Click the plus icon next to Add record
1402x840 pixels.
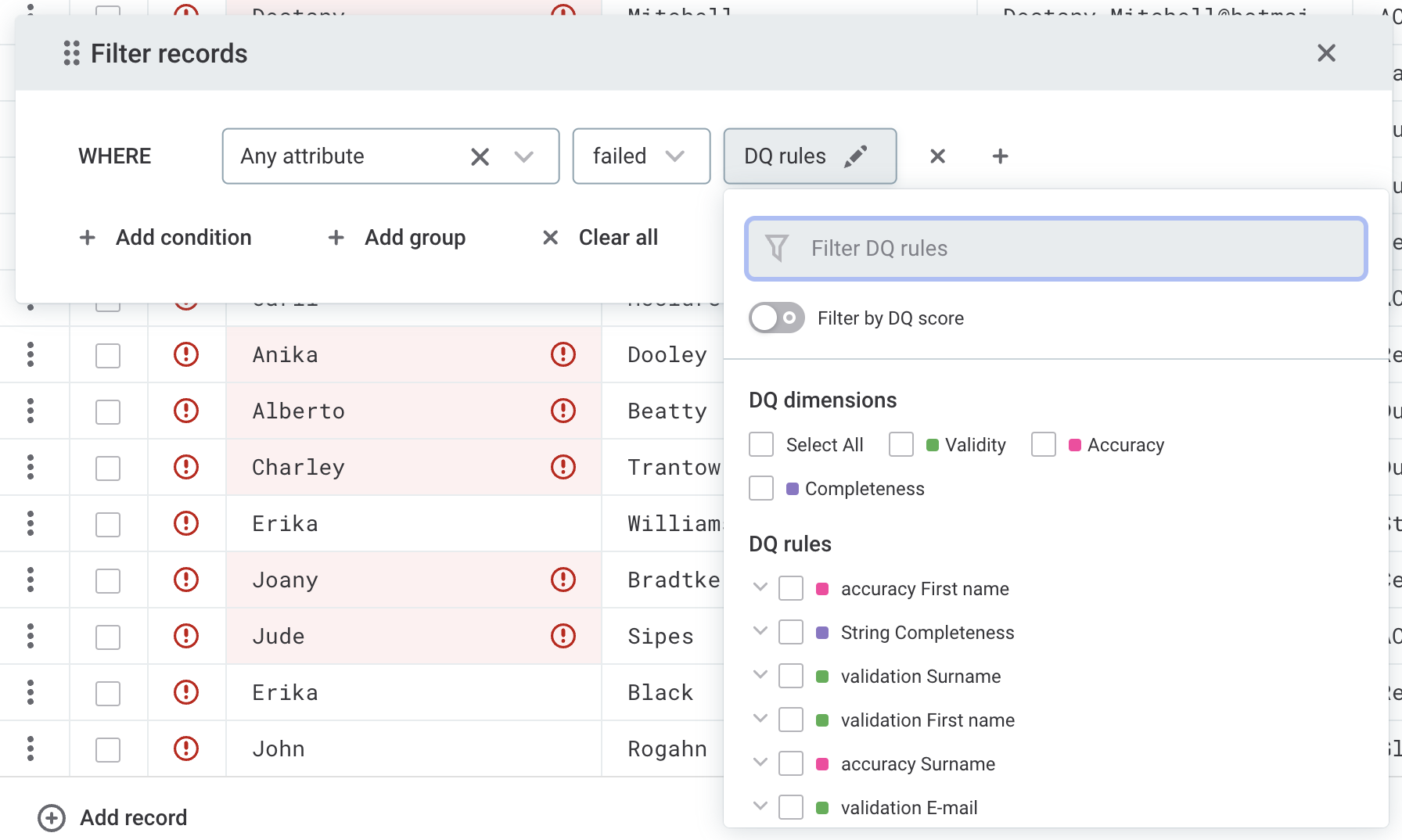click(51, 817)
